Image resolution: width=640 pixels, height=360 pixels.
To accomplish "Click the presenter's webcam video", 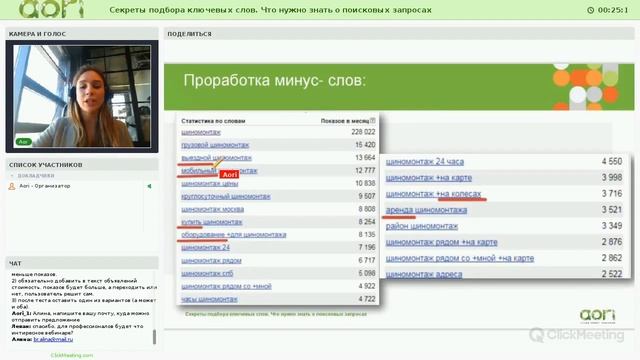I will 82,96.
